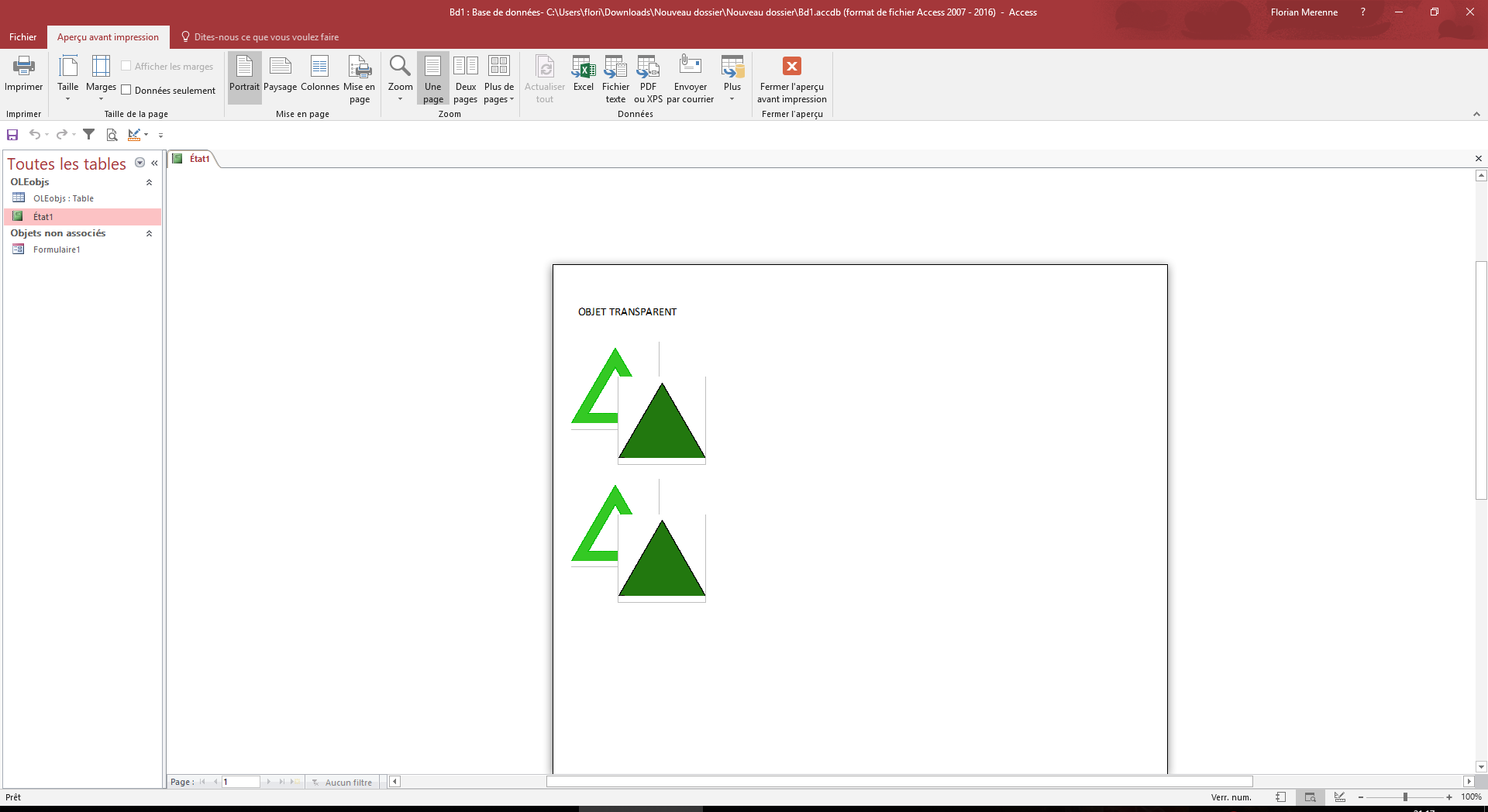Open the design view icon's dropdown arrow

point(146,135)
